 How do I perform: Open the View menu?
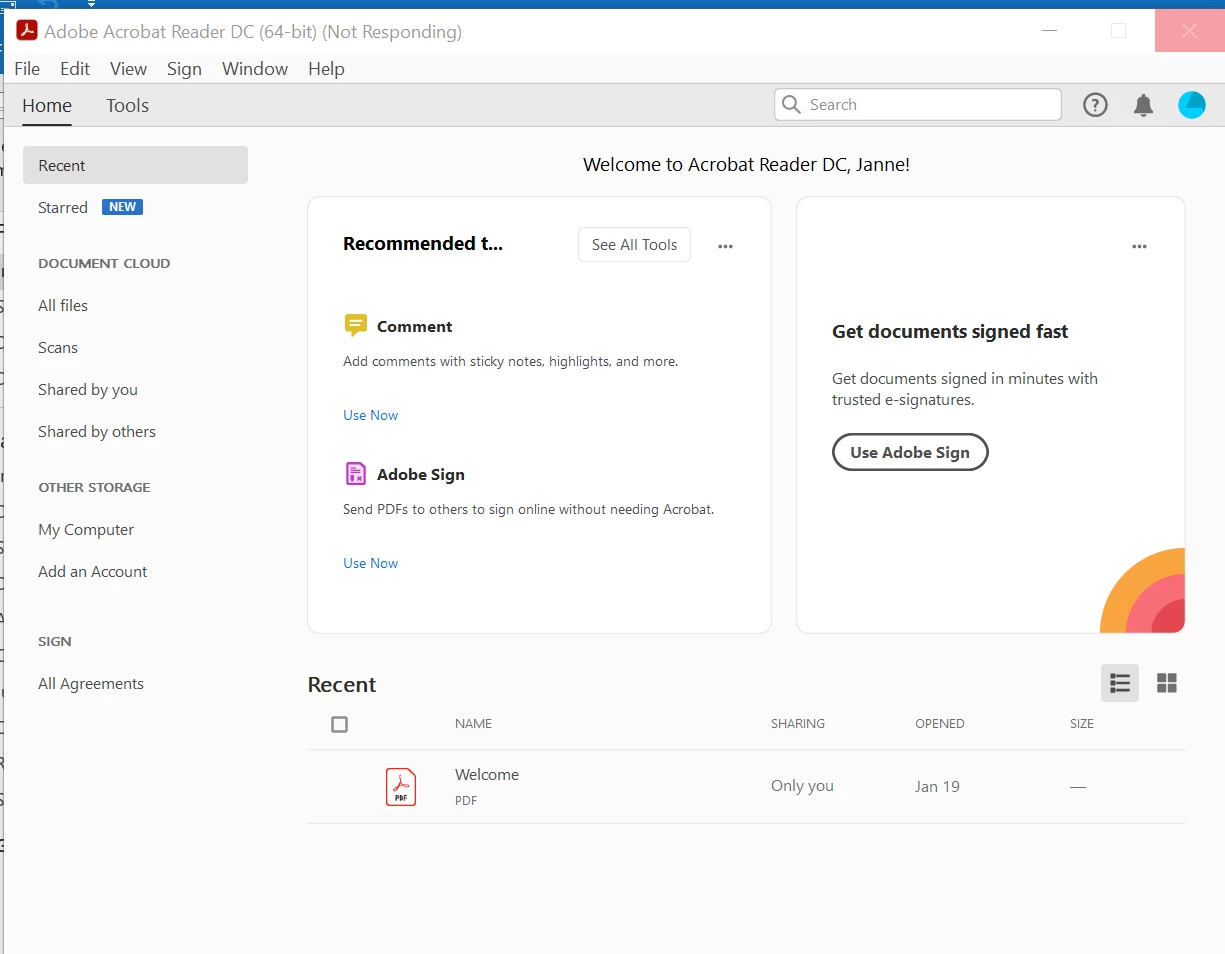129,68
